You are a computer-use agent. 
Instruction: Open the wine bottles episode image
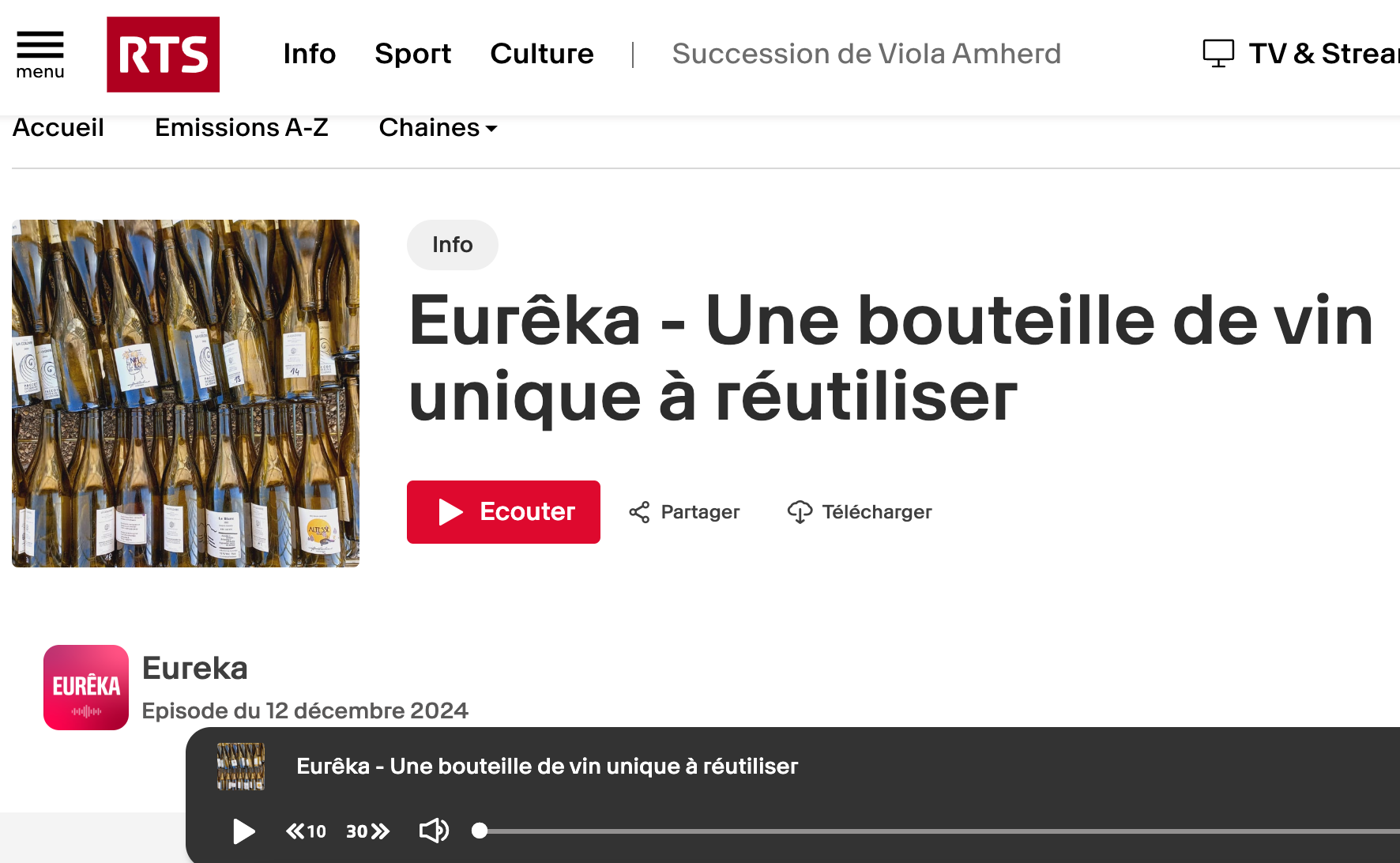coord(186,394)
